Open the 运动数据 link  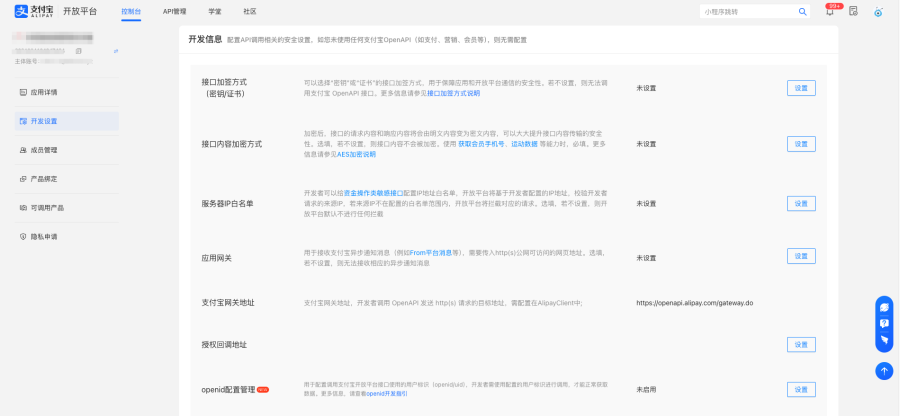tap(525, 144)
